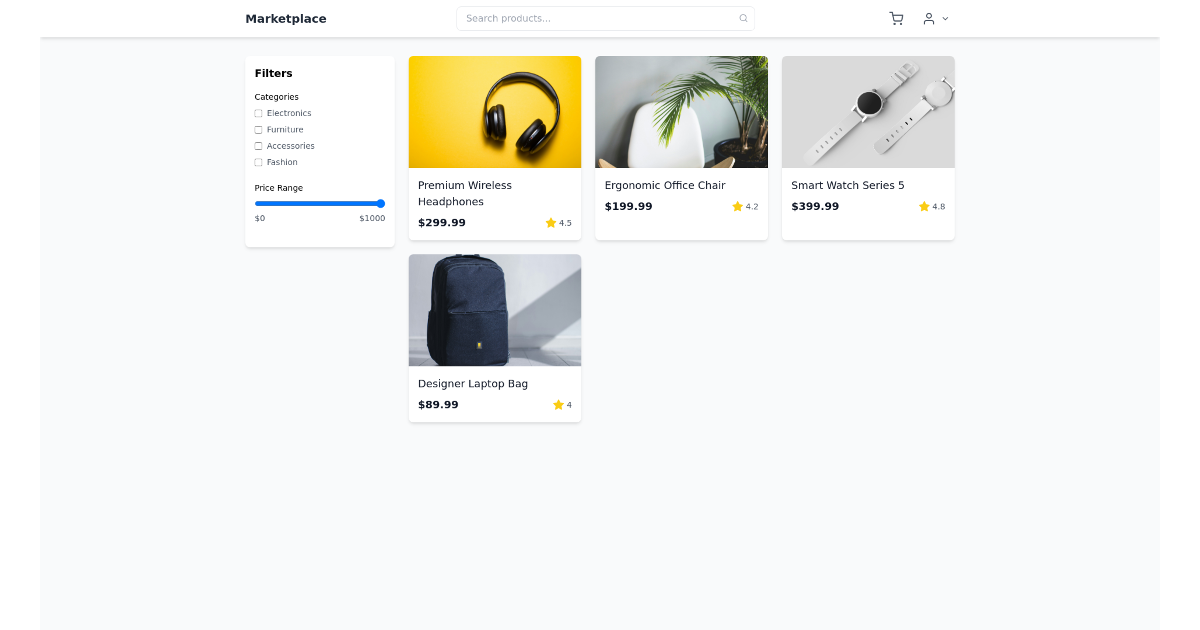1200x630 pixels.
Task: Select the Fashion category checkbox
Action: point(258,162)
